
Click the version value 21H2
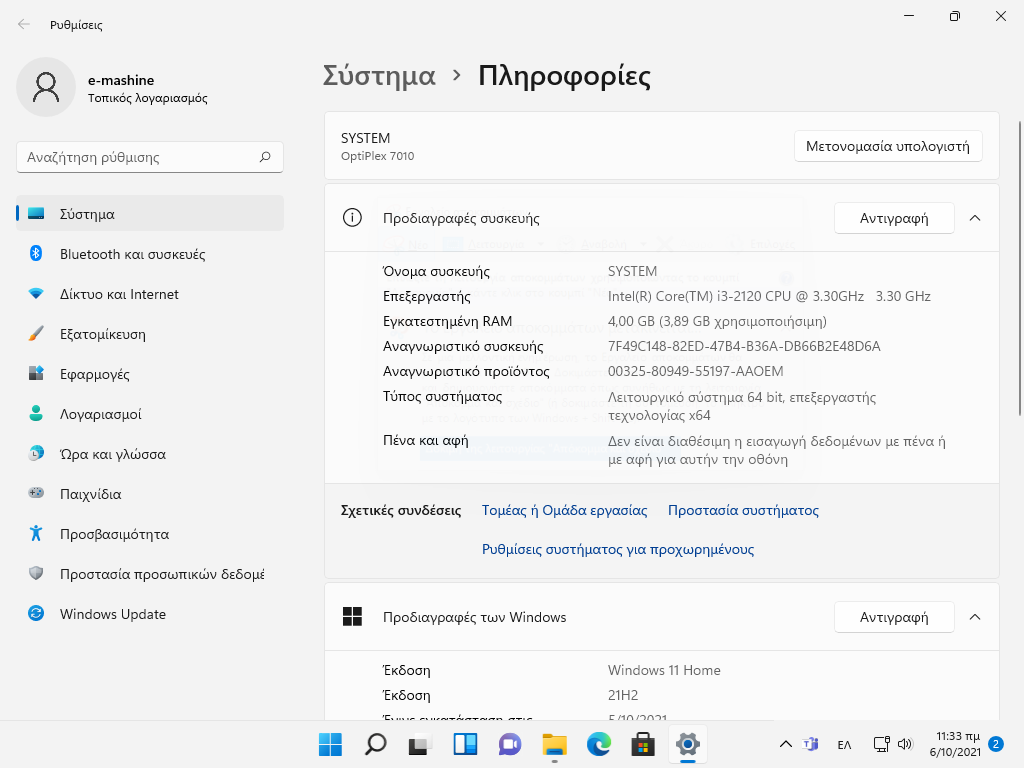click(x=623, y=695)
